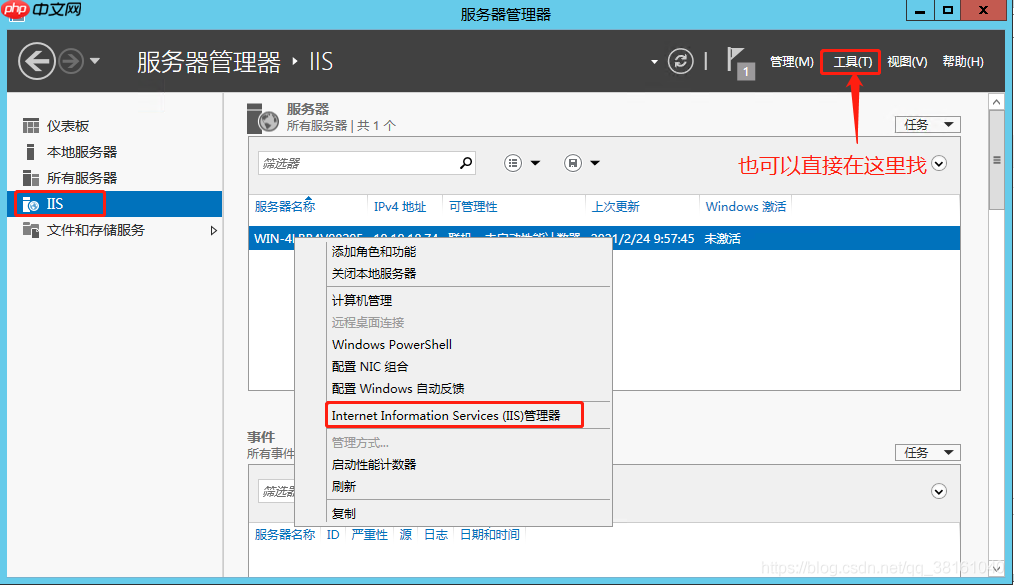1014x586 pixels.
Task: Open the 工具(T) menu
Action: tap(851, 61)
